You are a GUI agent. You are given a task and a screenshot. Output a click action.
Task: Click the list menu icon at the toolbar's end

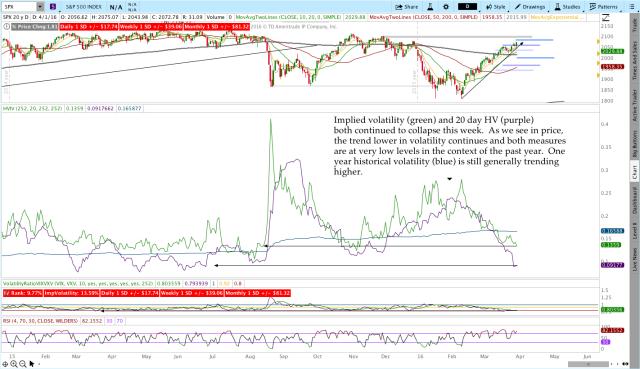pyautogui.click(x=632, y=7)
